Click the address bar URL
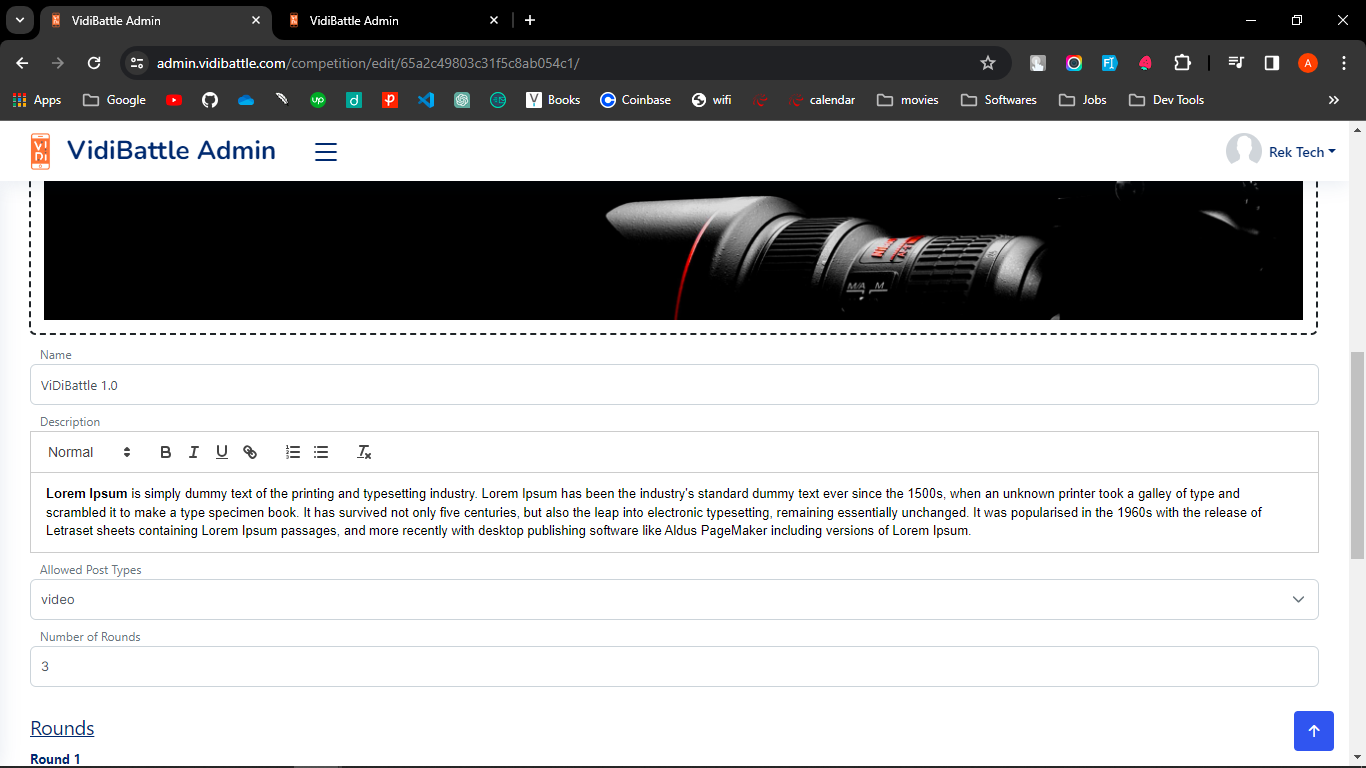This screenshot has height=768, width=1366. click(x=368, y=63)
